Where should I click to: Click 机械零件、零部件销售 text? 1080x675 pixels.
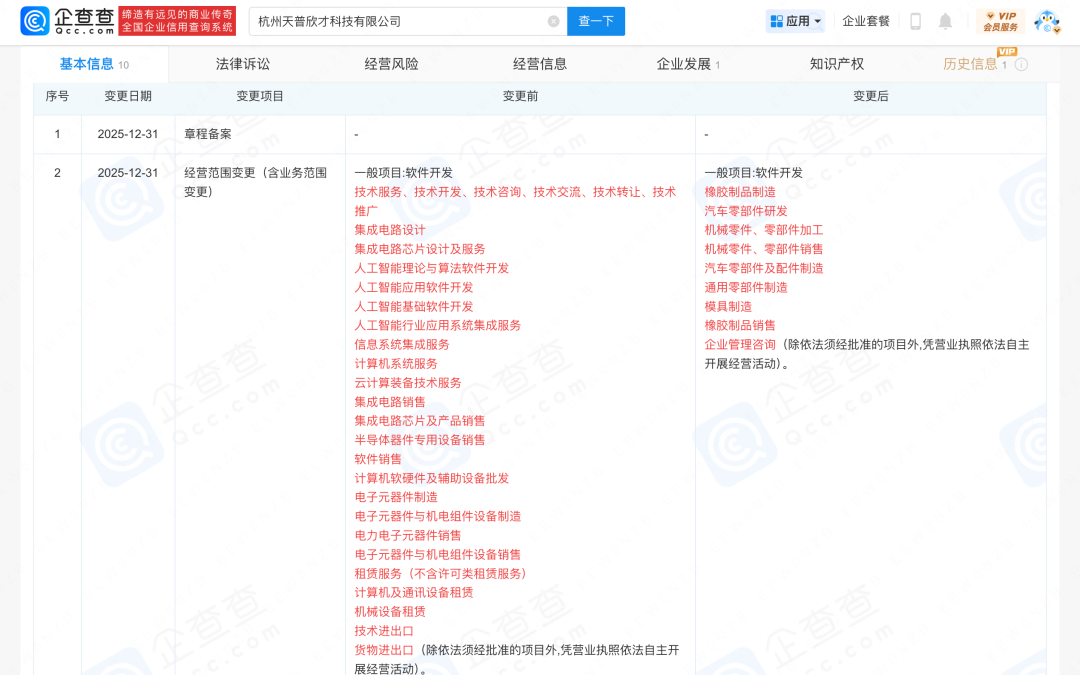[x=763, y=249]
